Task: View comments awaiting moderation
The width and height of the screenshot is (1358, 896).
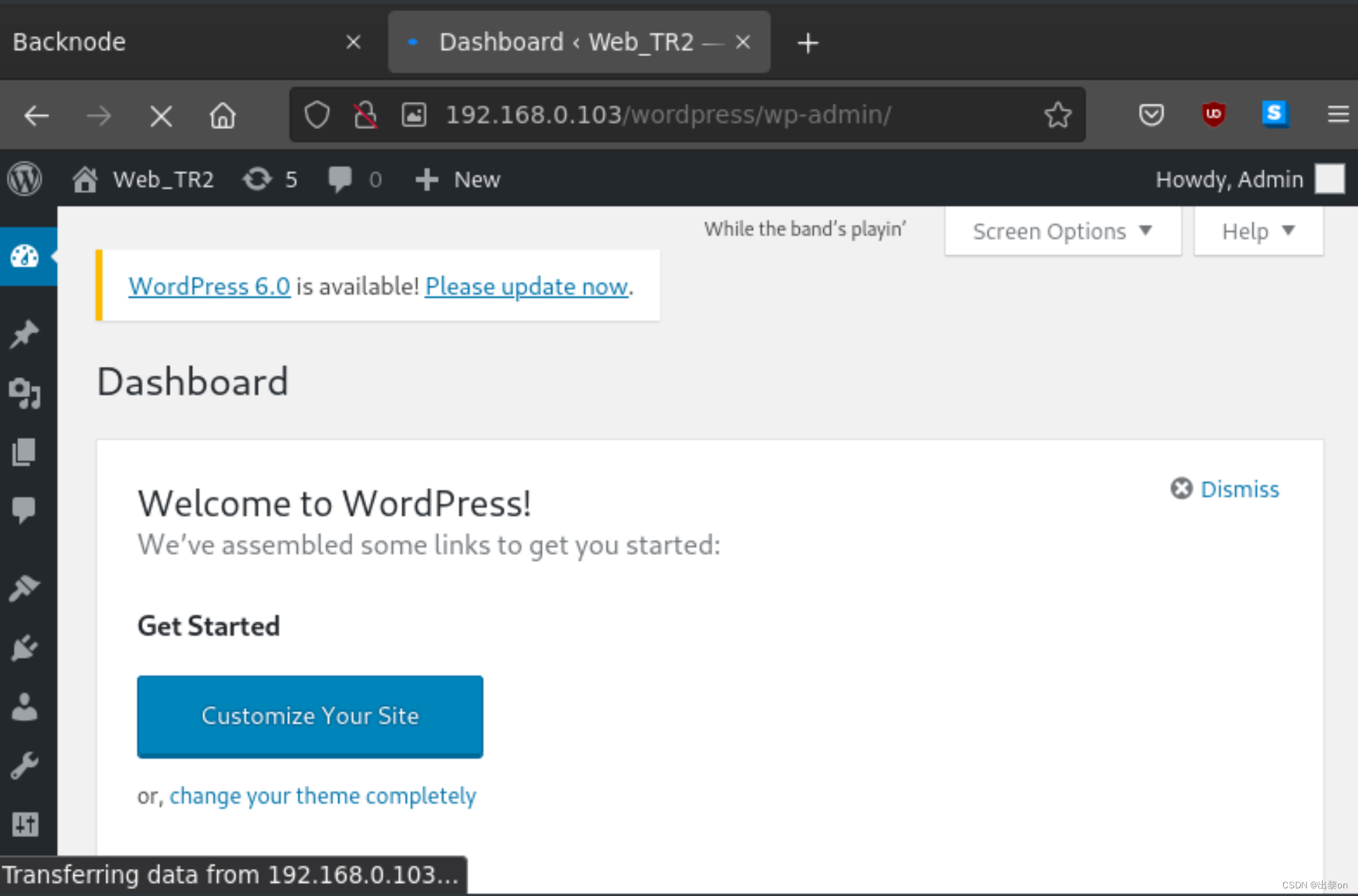Action: coord(354,180)
